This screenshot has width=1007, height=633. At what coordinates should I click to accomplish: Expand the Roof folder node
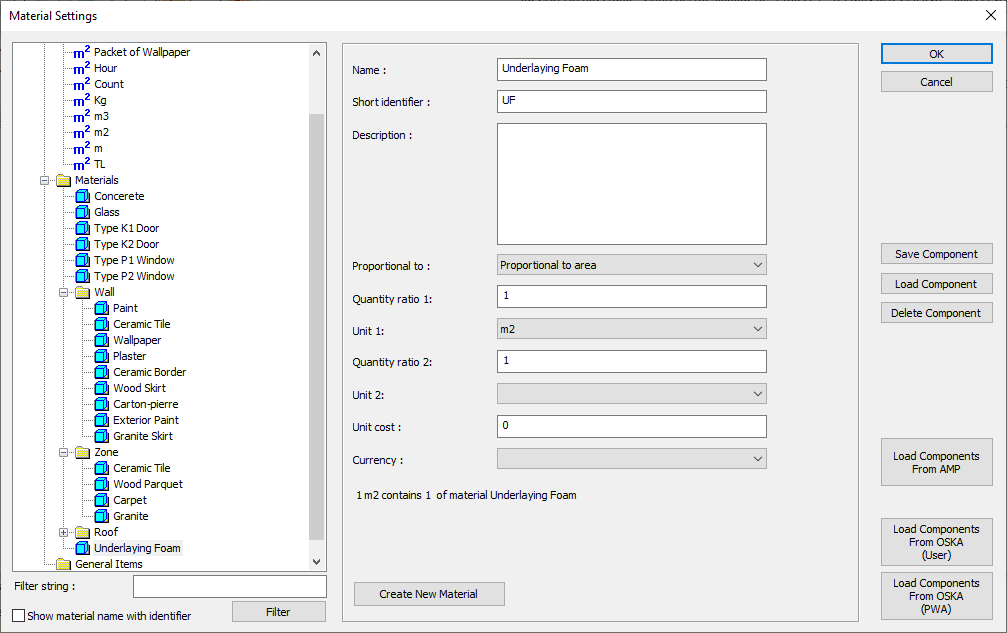click(64, 532)
